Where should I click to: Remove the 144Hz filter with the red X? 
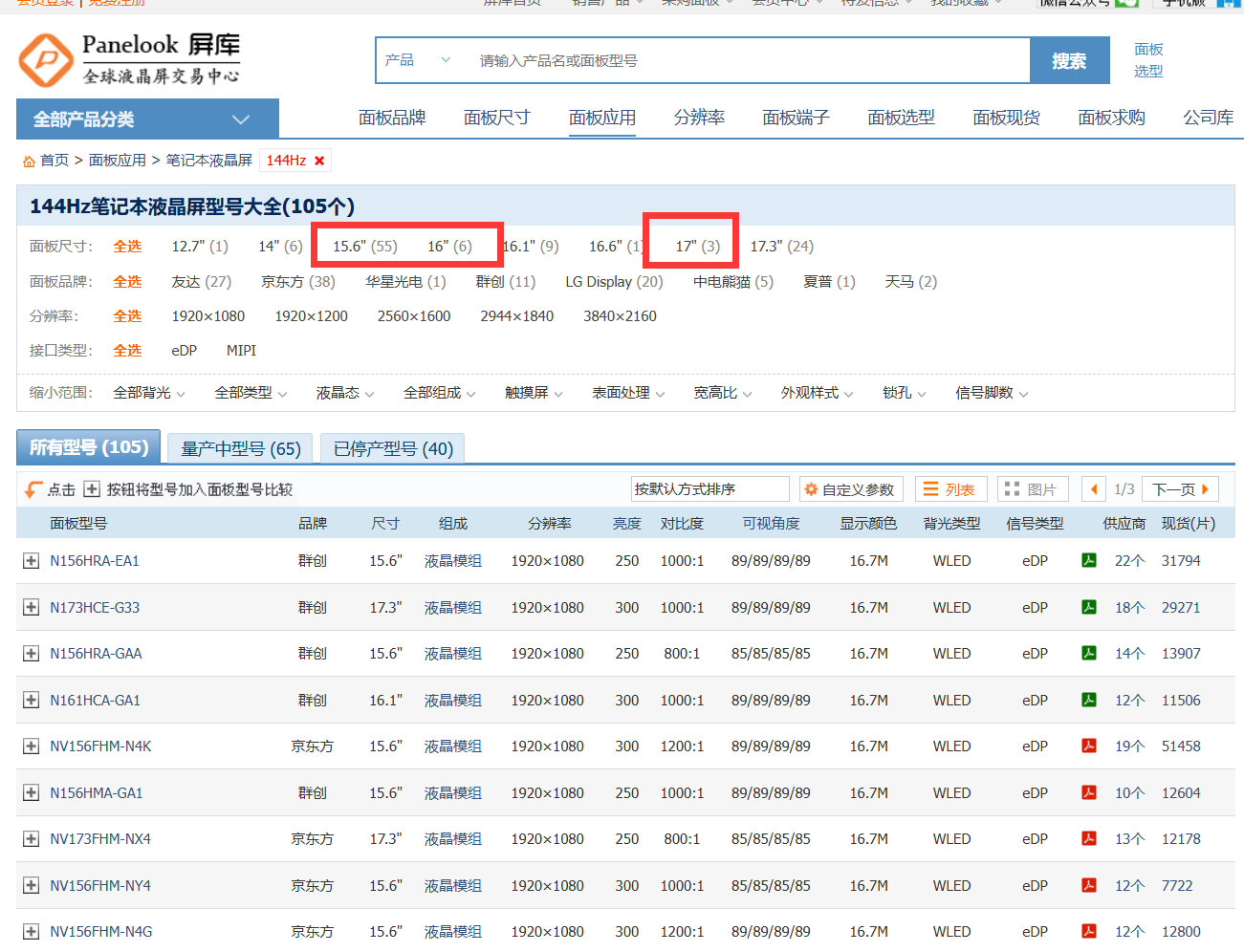(x=319, y=161)
